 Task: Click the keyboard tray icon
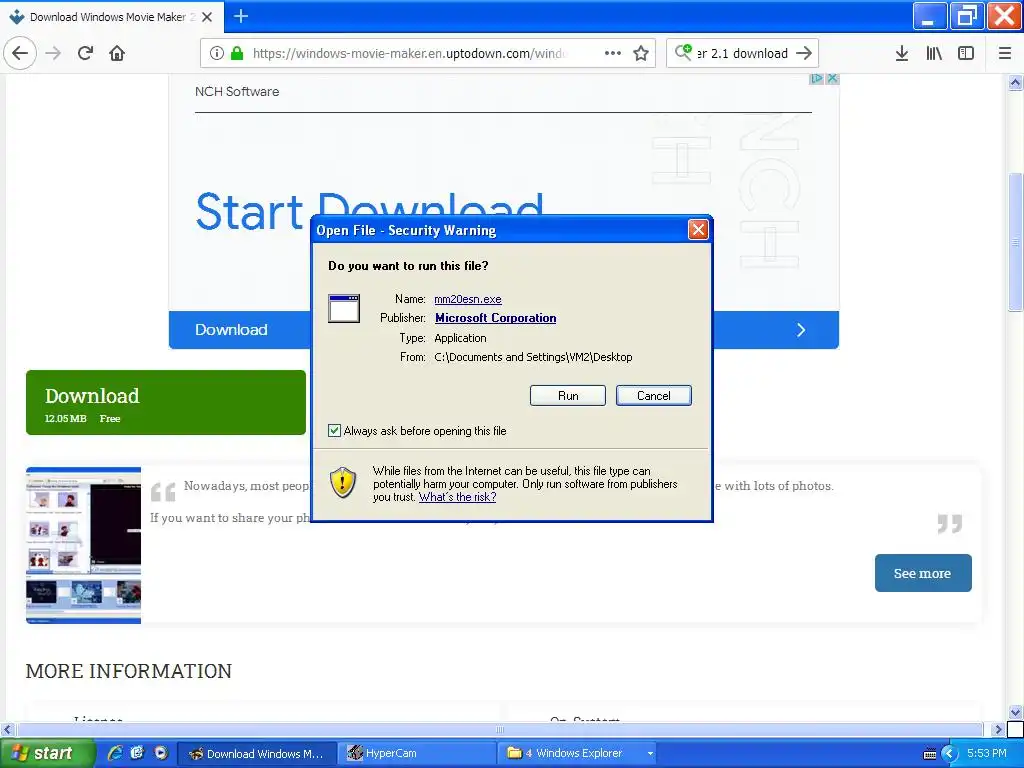(929, 754)
